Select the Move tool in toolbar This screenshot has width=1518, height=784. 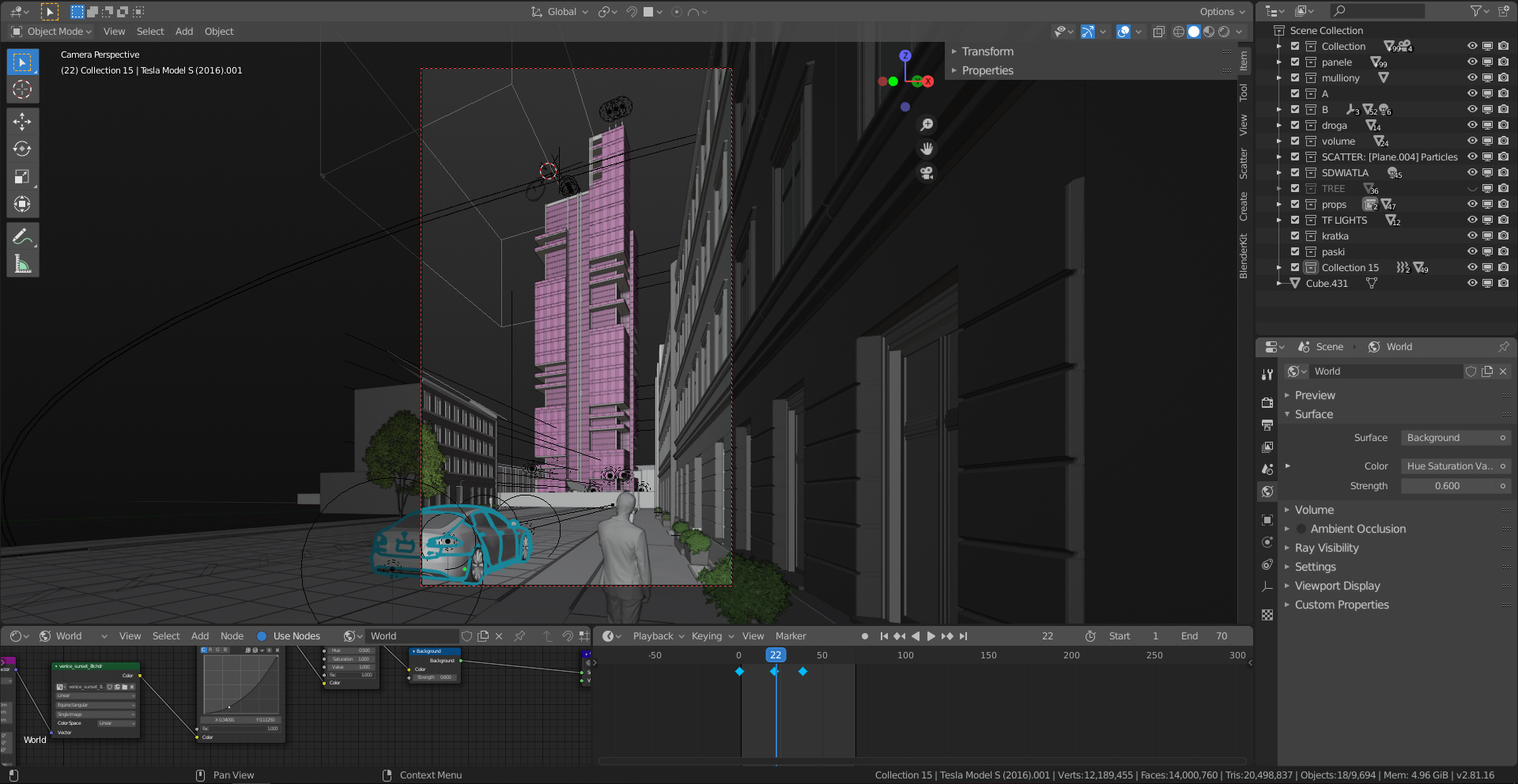tap(22, 121)
